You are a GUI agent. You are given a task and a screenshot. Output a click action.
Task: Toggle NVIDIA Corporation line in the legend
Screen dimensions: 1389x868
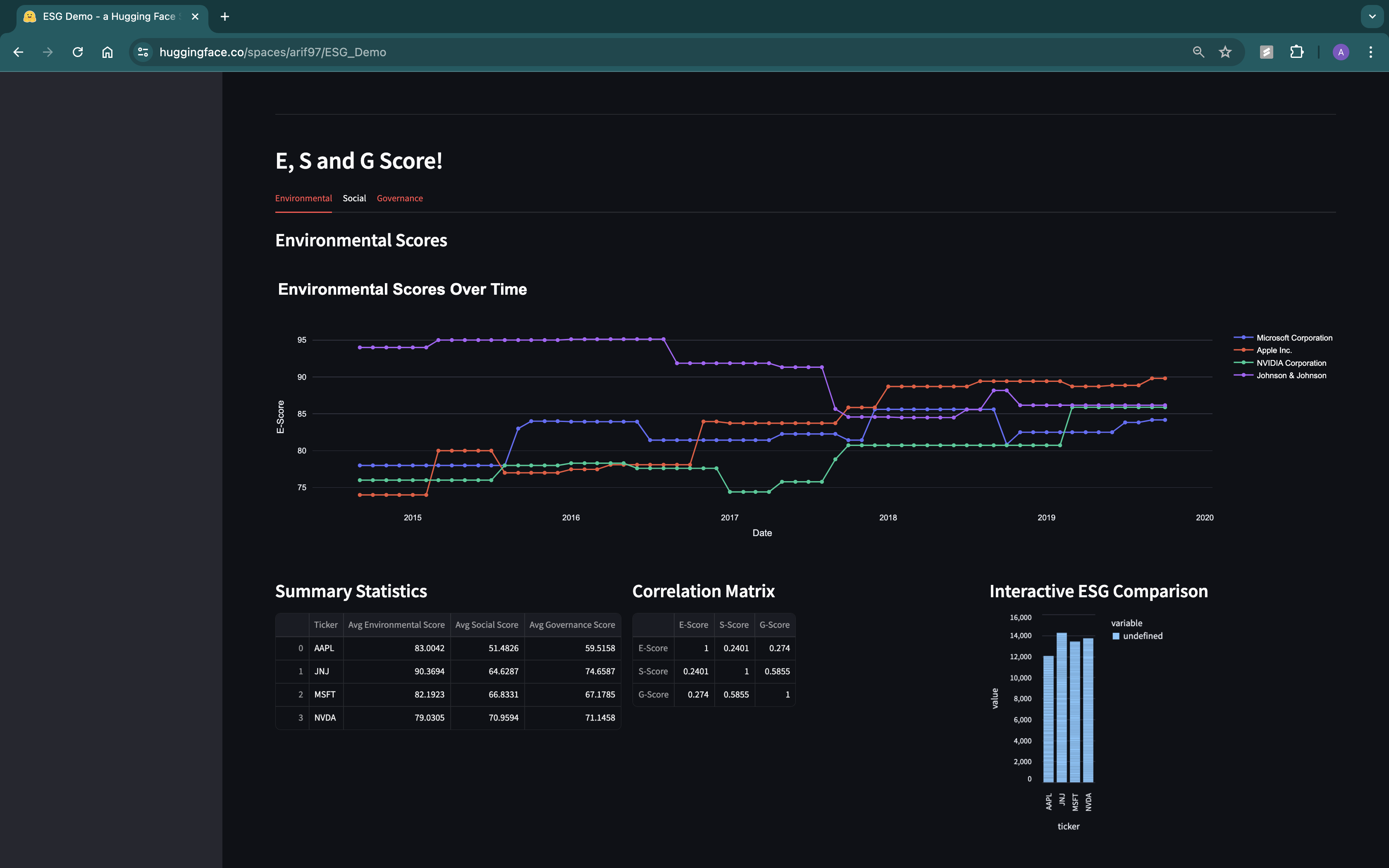1291,363
